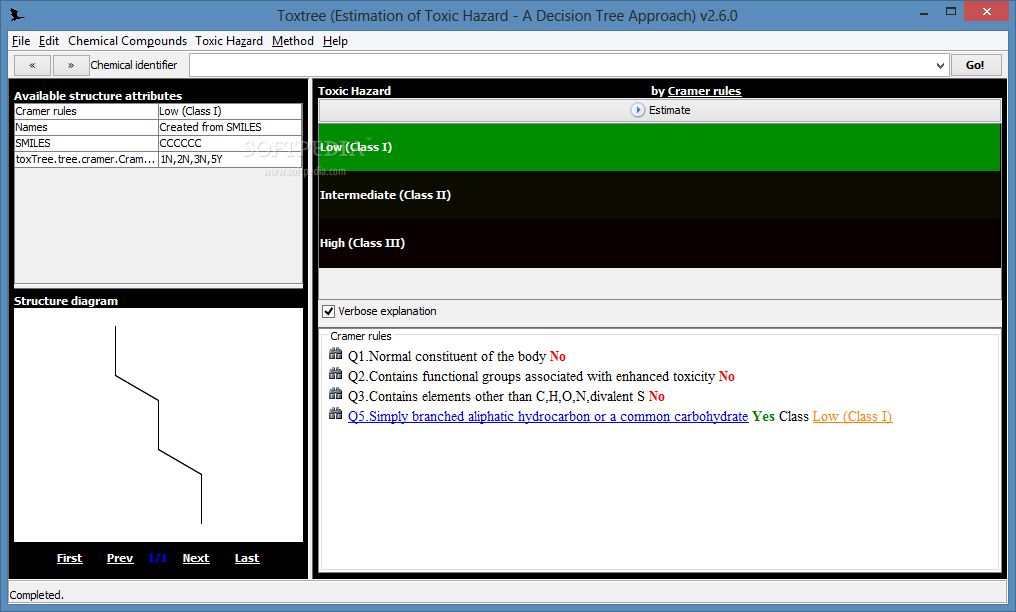The image size is (1016, 612).
Task: Select the Created from SMILES value cell
Action: click(230, 128)
